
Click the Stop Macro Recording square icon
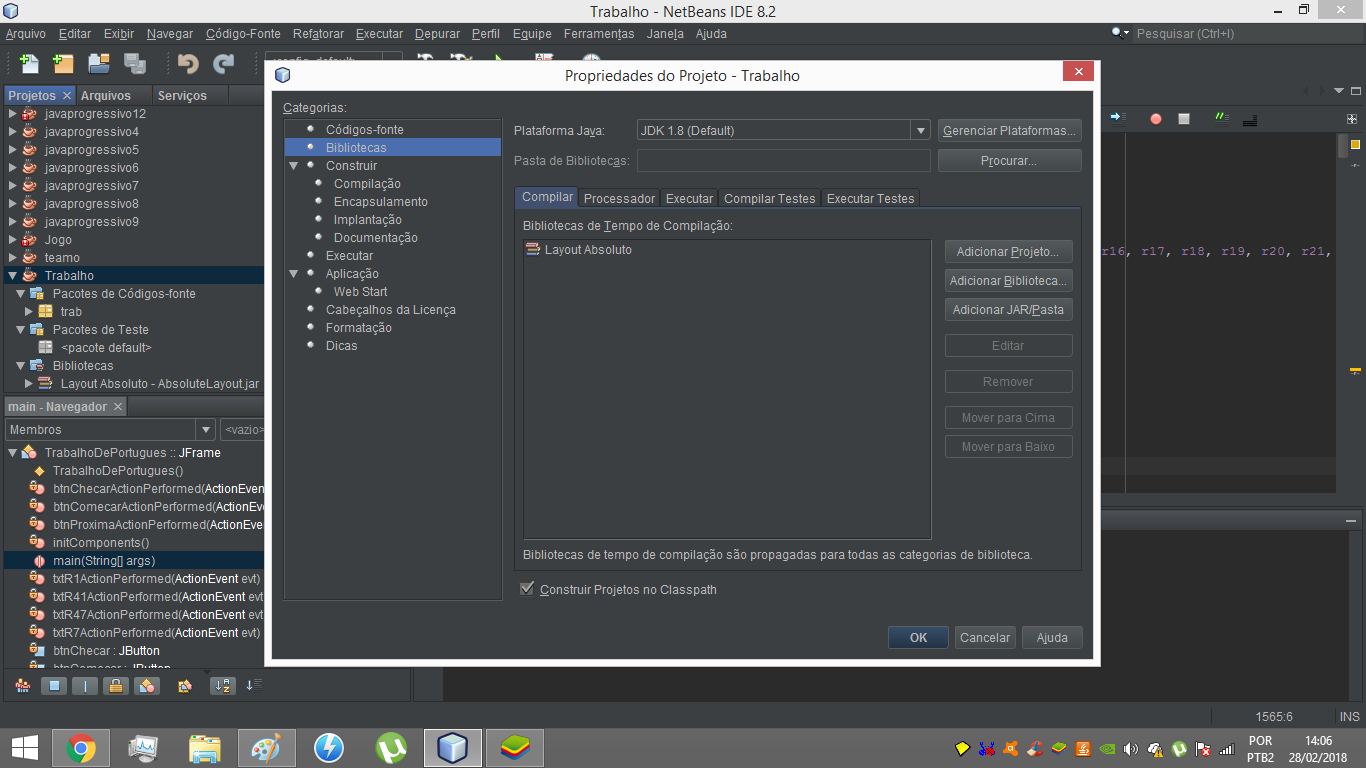[1184, 118]
